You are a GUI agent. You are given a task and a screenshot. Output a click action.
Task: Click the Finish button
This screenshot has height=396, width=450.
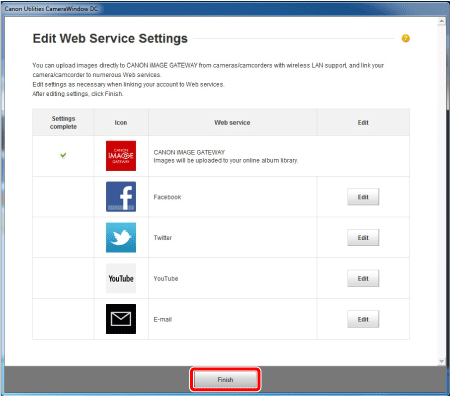[225, 380]
